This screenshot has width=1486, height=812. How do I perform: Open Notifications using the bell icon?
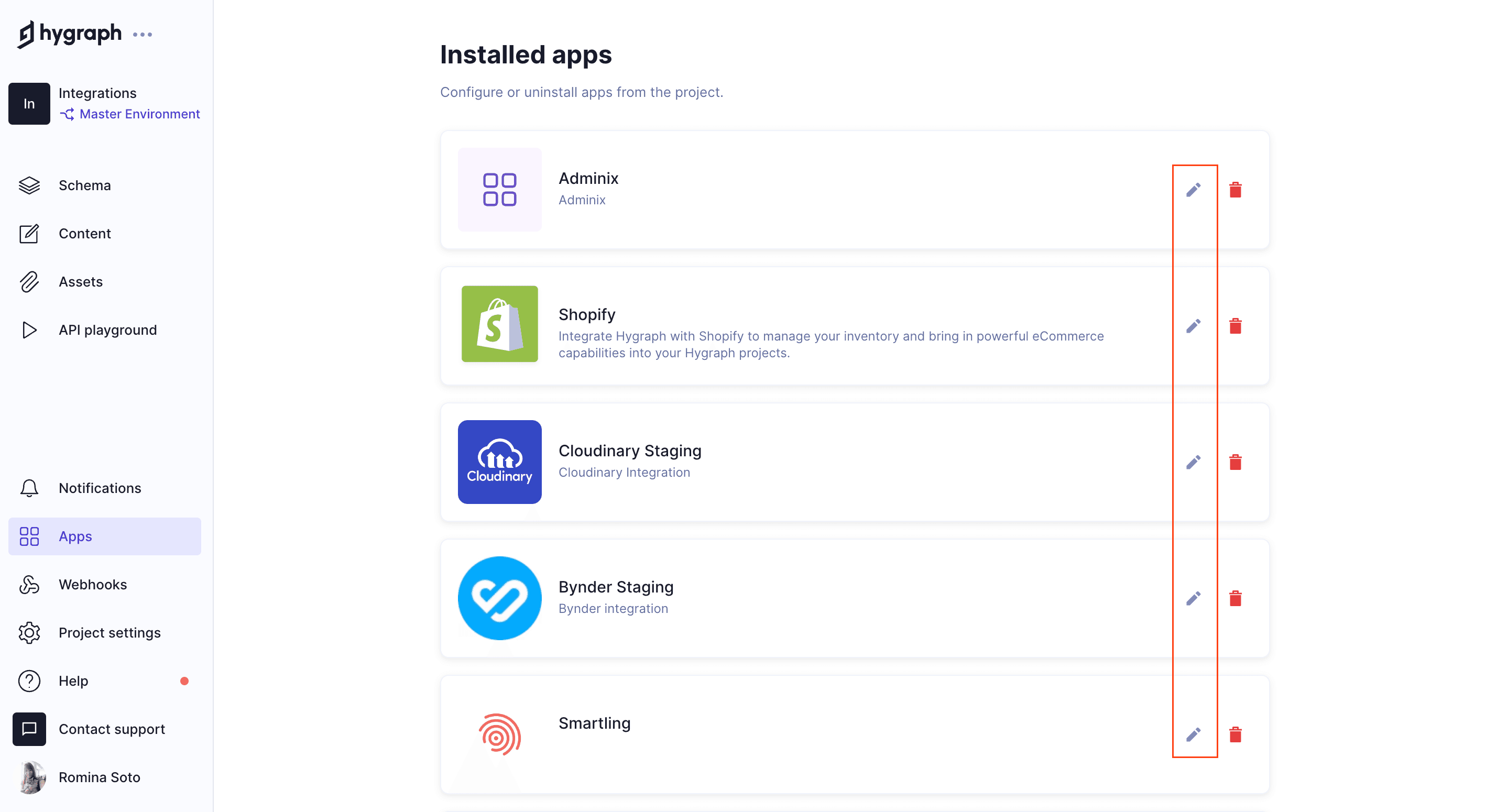tap(99, 488)
